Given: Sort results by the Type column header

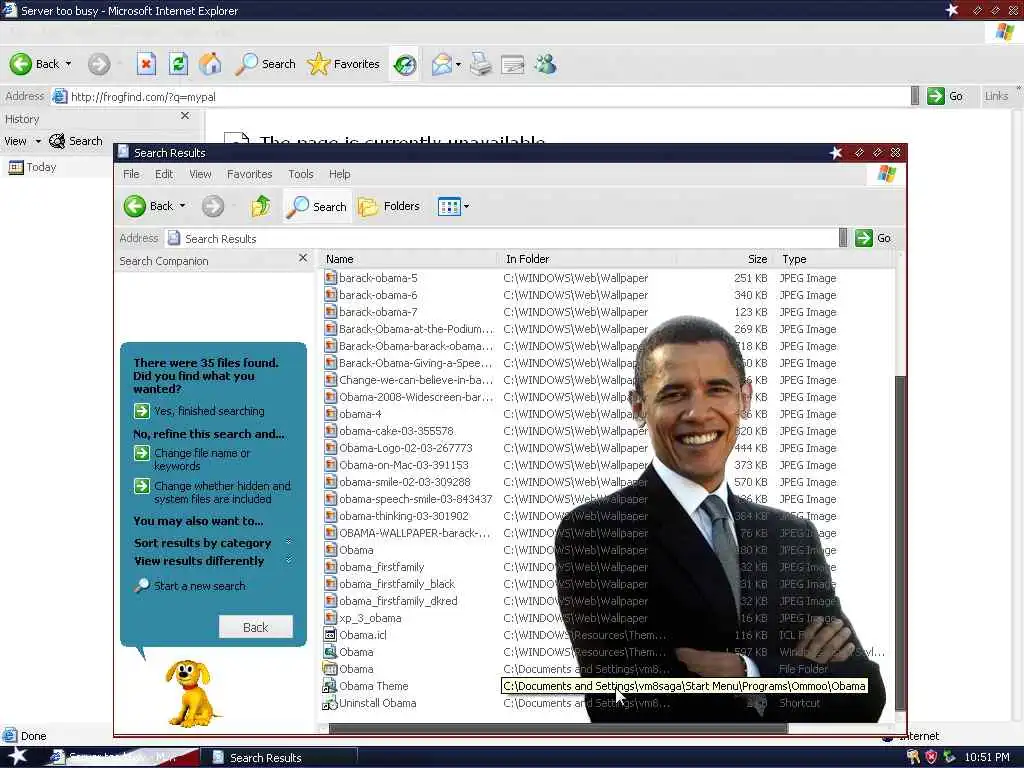Looking at the screenshot, I should point(833,259).
